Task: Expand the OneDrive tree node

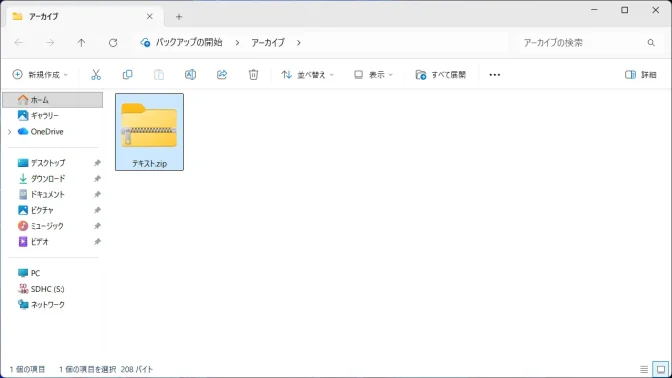Action: (x=10, y=132)
